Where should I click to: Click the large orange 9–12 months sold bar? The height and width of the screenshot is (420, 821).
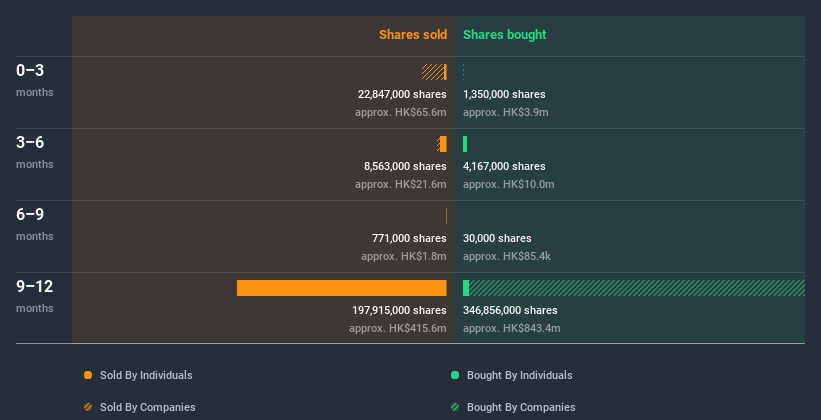(x=341, y=288)
